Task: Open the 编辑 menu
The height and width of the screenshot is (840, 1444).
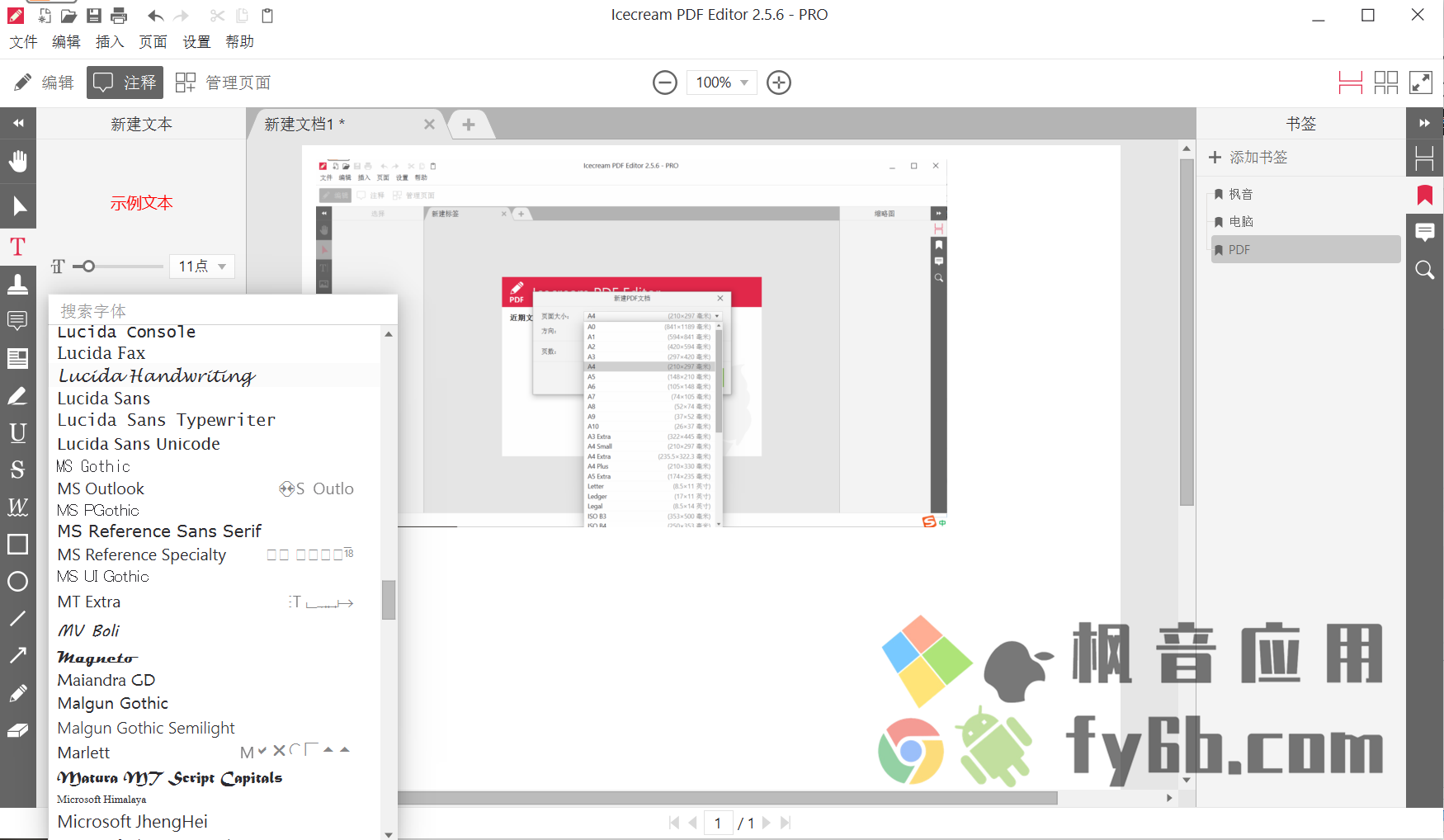Action: click(67, 42)
